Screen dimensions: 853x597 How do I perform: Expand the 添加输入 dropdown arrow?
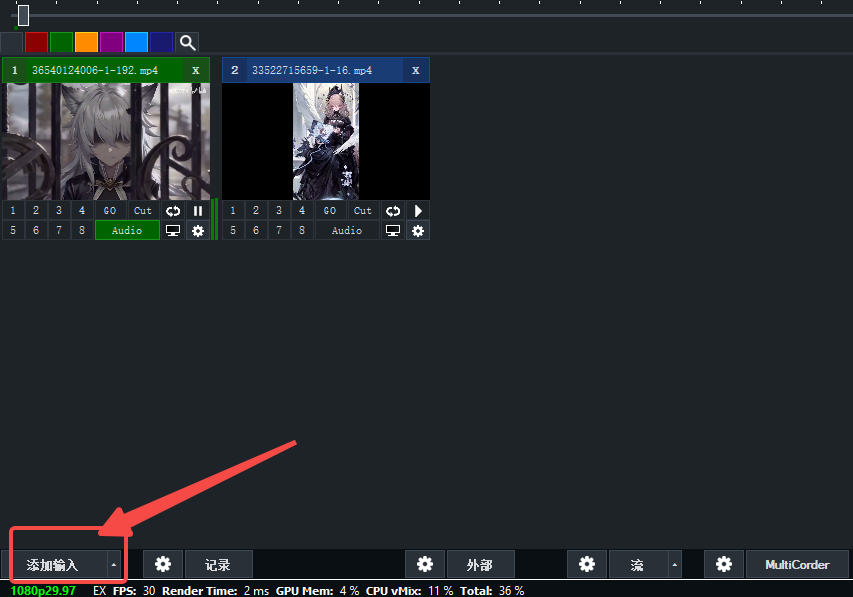click(114, 565)
